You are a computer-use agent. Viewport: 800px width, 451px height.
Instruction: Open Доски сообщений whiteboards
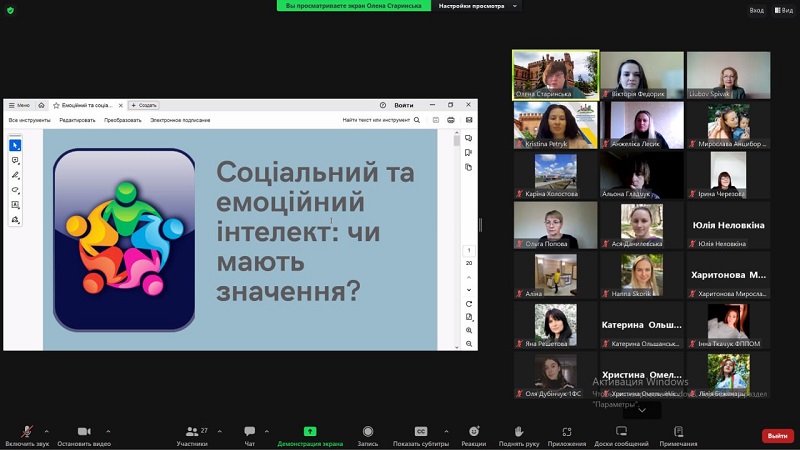(621, 433)
